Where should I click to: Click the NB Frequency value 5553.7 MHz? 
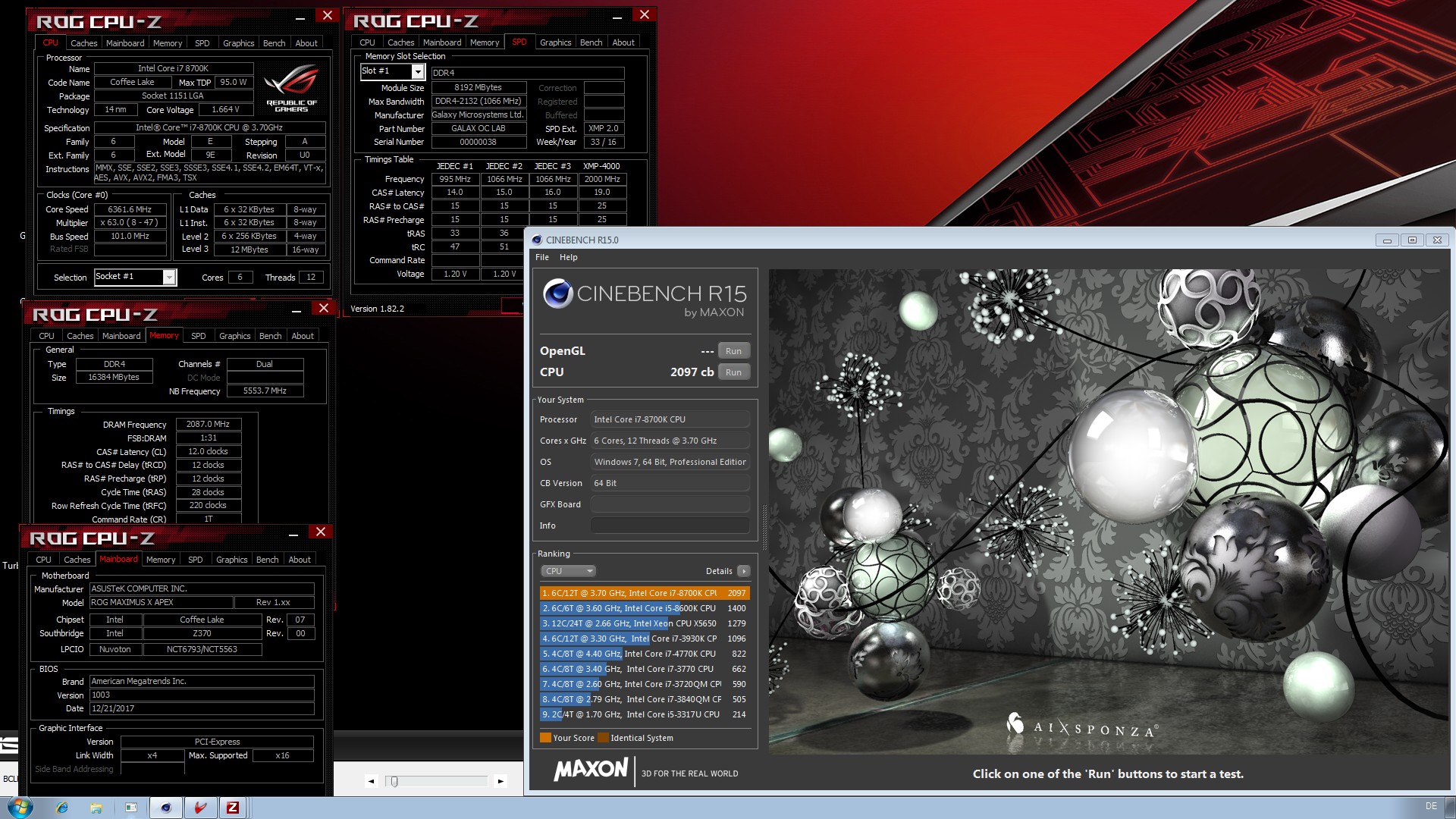[x=265, y=391]
